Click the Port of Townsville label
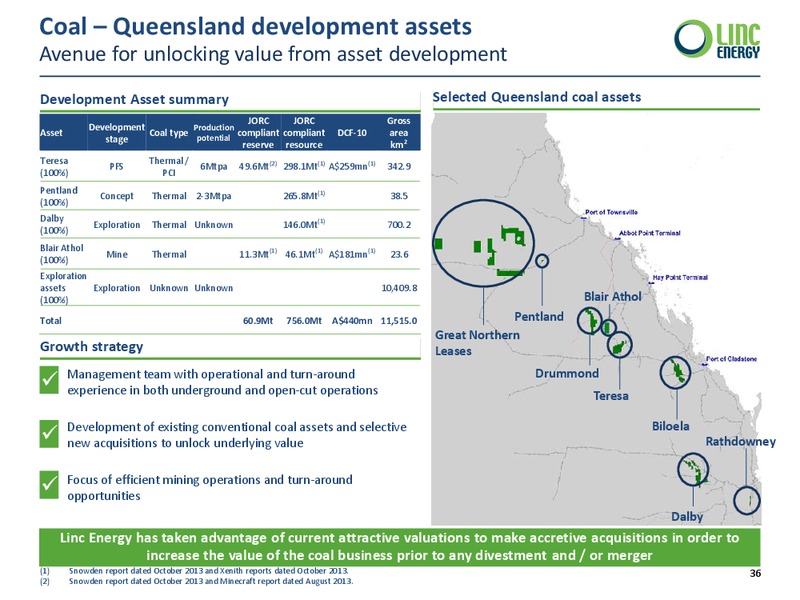The width and height of the screenshot is (800, 600). (611, 212)
